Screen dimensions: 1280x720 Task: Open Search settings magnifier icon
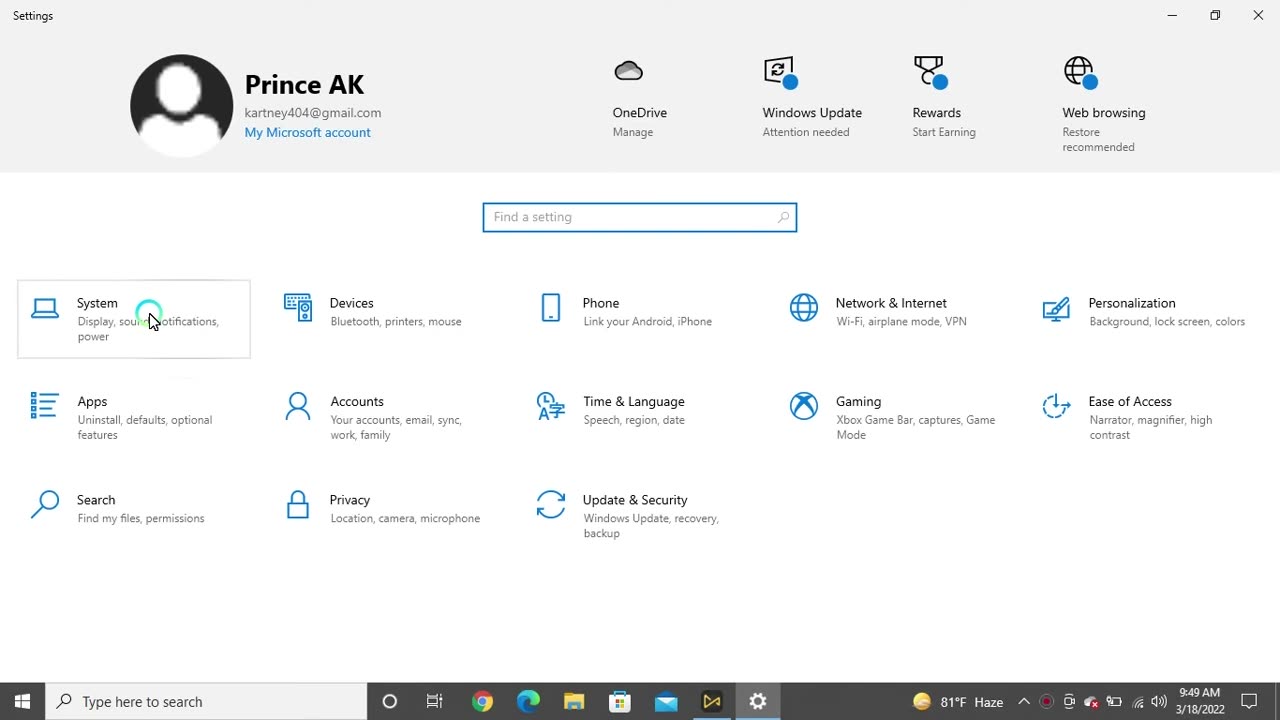44,504
